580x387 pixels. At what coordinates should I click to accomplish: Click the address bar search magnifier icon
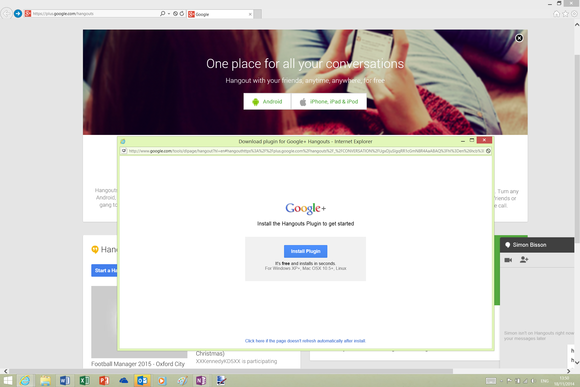click(162, 14)
